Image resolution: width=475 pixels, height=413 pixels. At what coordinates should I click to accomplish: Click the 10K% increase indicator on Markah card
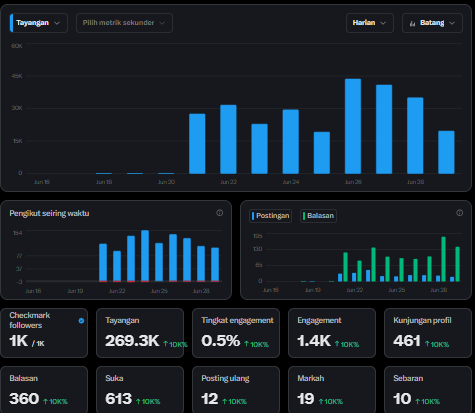coord(331,402)
